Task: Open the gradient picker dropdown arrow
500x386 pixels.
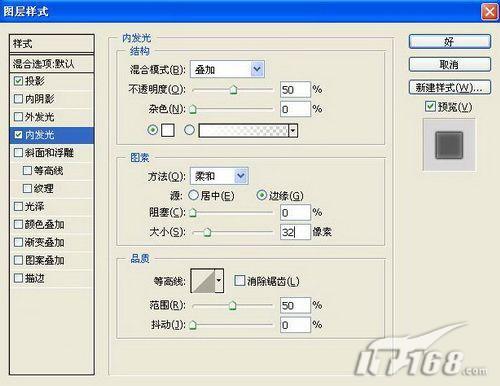Action: pos(293,130)
